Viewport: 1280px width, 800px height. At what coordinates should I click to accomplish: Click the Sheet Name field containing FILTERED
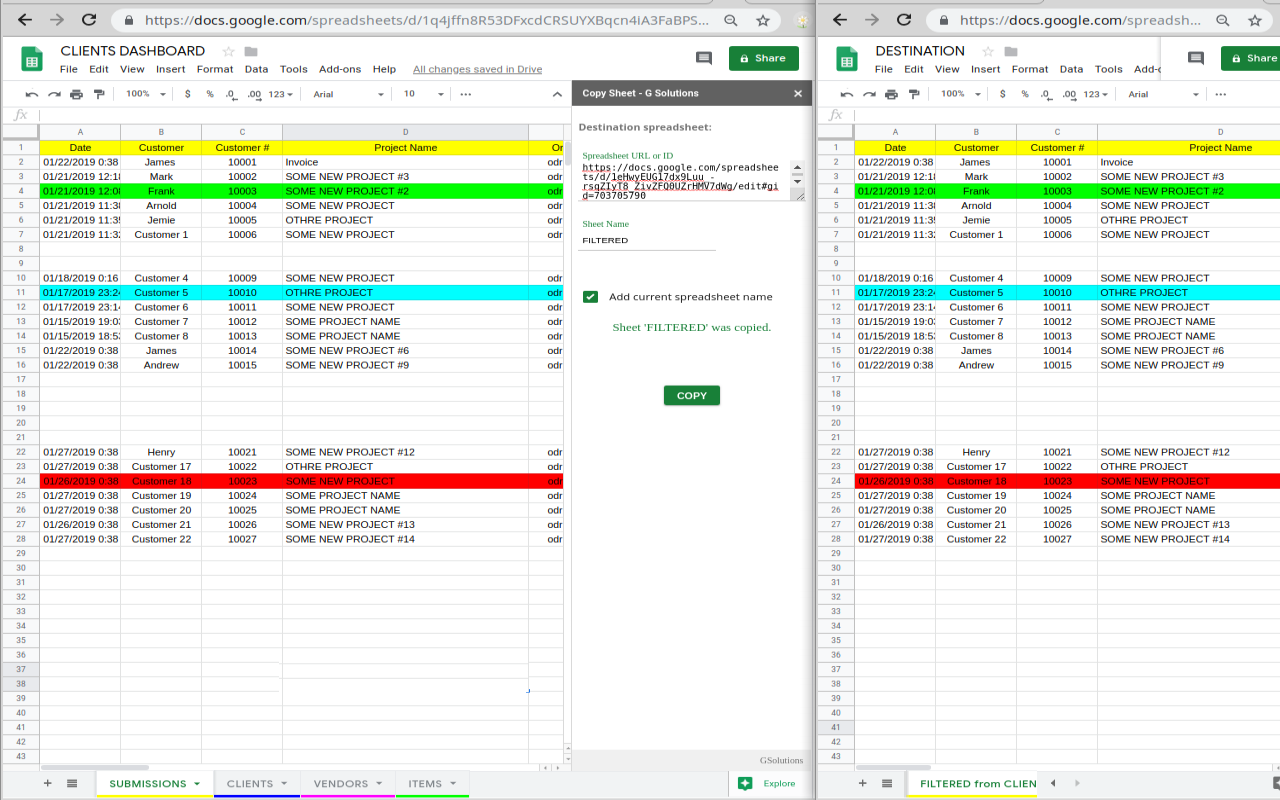coord(649,240)
